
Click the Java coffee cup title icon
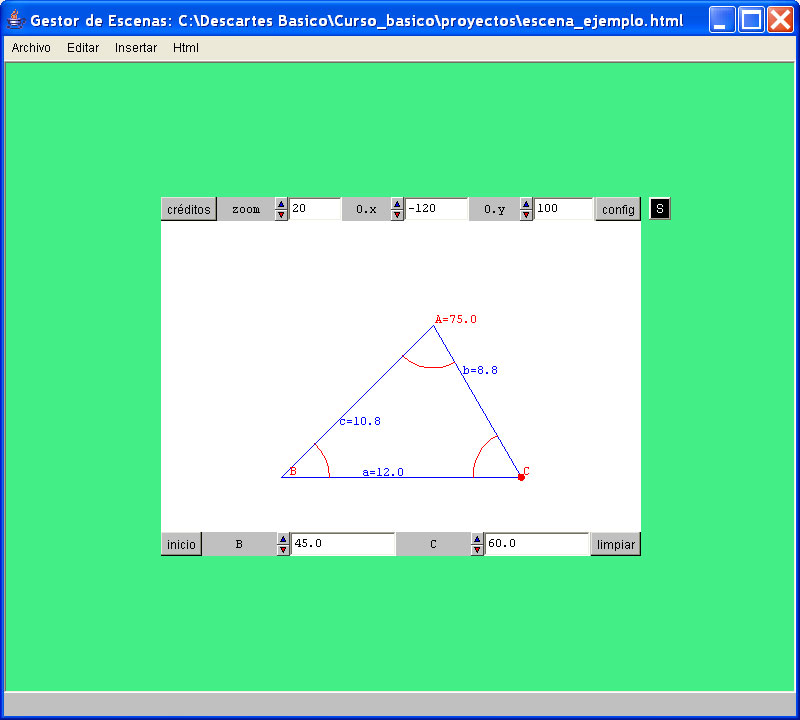click(x=16, y=20)
